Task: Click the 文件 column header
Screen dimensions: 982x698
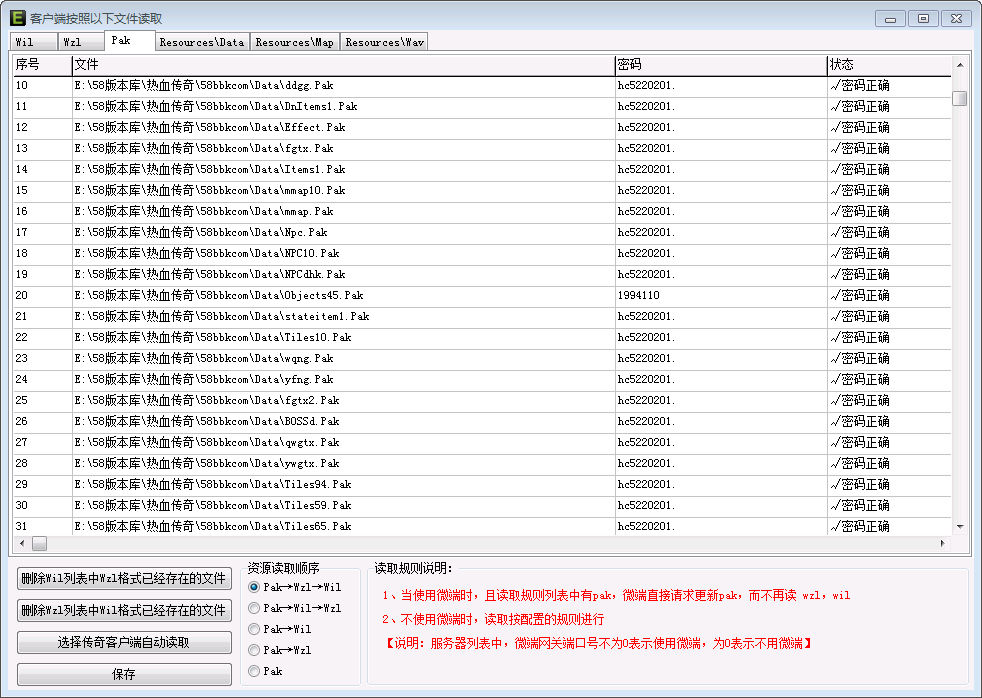Action: pyautogui.click(x=343, y=65)
